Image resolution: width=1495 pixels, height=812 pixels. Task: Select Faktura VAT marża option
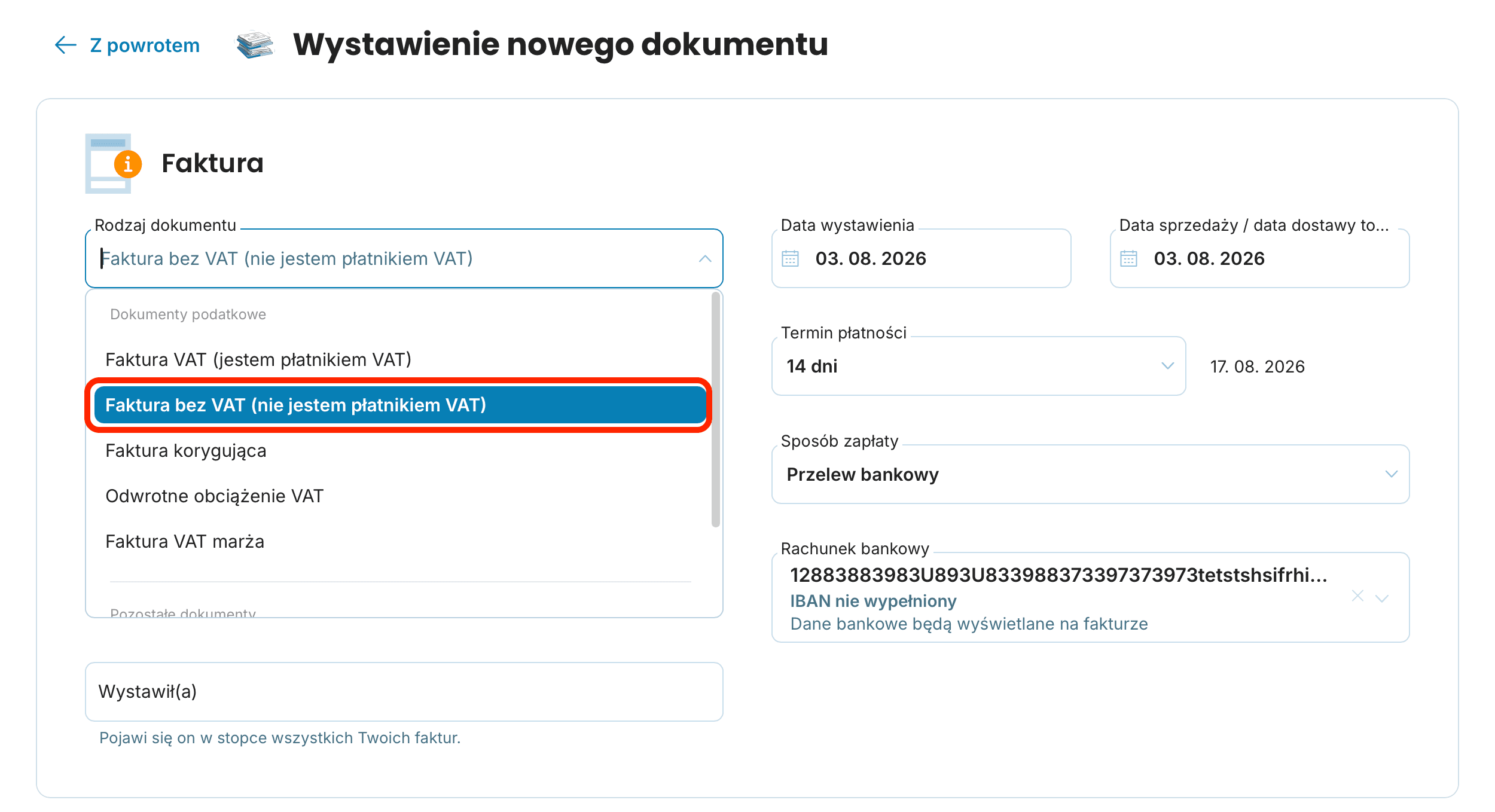point(399,541)
